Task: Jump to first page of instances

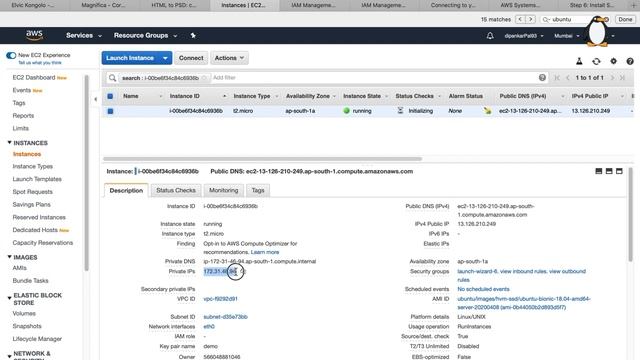Action: point(557,78)
